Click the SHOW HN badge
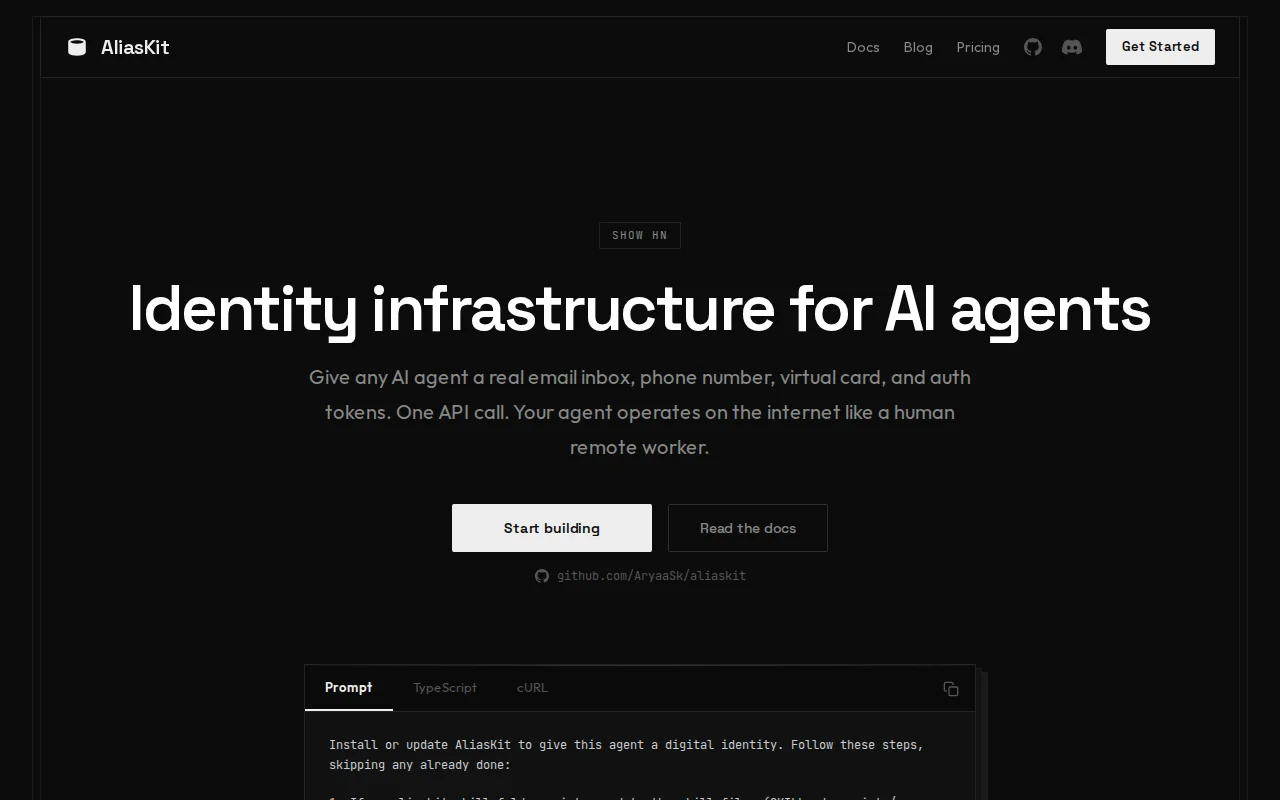The height and width of the screenshot is (800, 1280). (x=640, y=235)
